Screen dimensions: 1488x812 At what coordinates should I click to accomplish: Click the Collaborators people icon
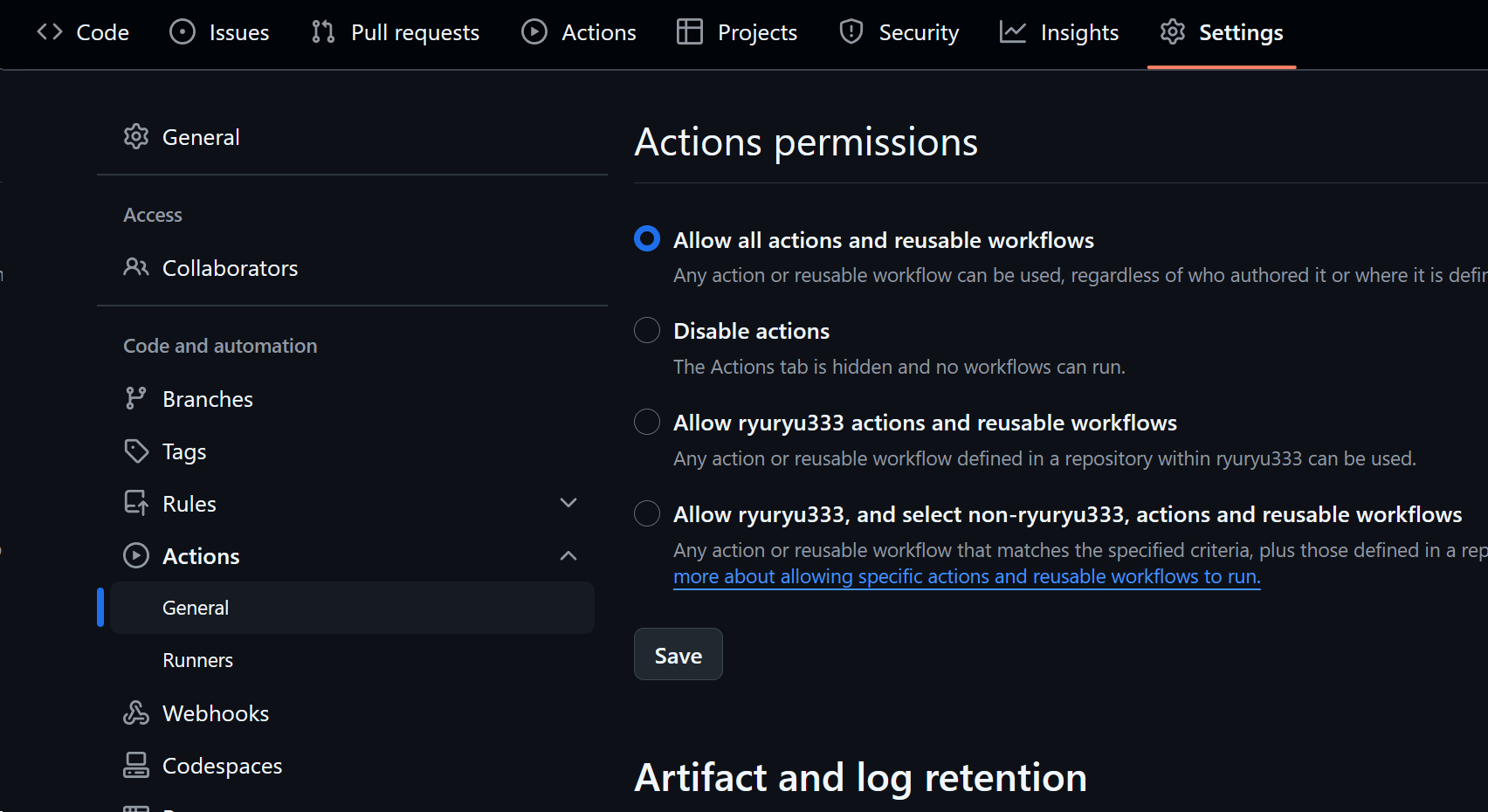tap(136, 267)
